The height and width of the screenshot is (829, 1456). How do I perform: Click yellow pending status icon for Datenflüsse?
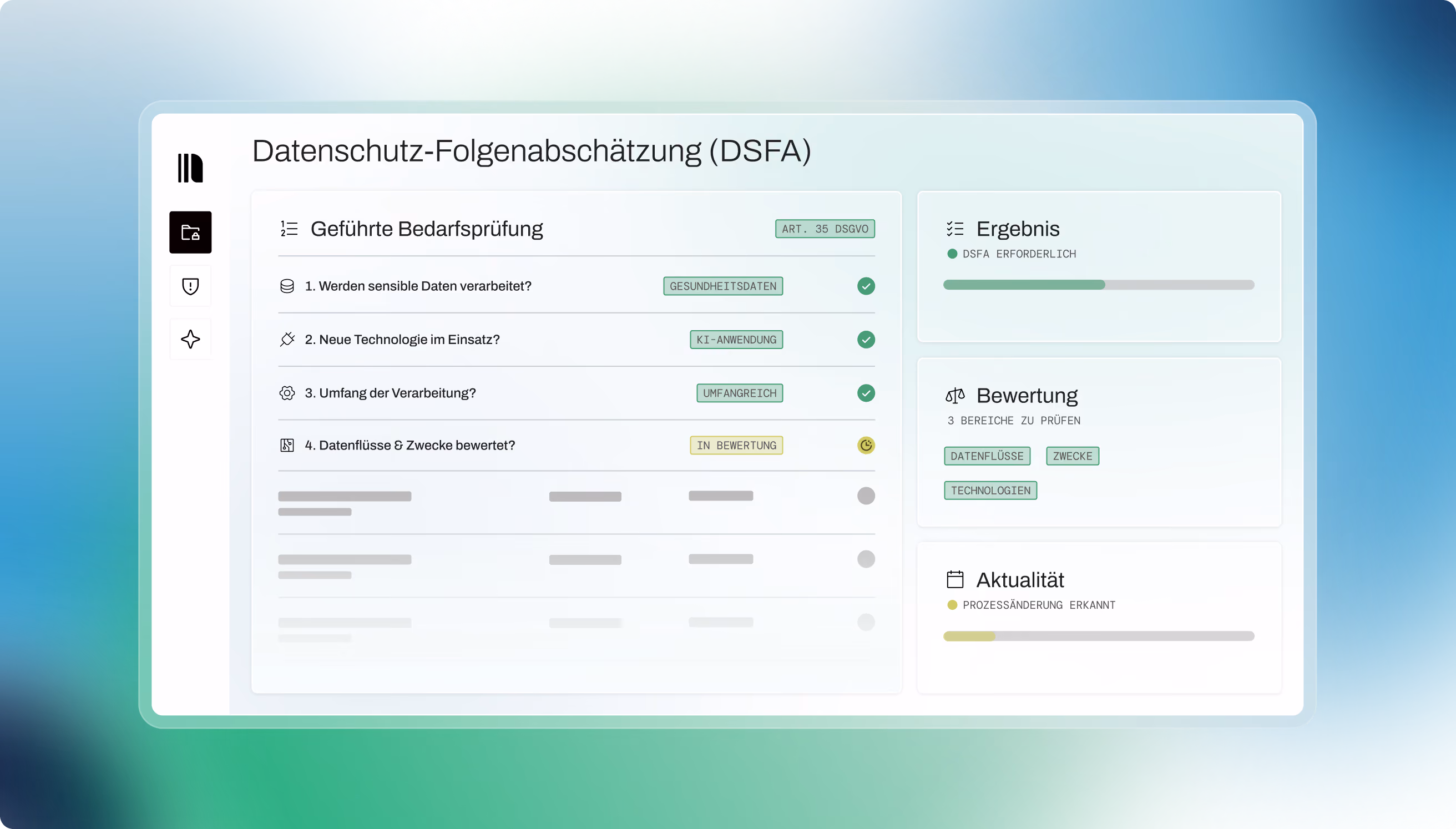(866, 445)
